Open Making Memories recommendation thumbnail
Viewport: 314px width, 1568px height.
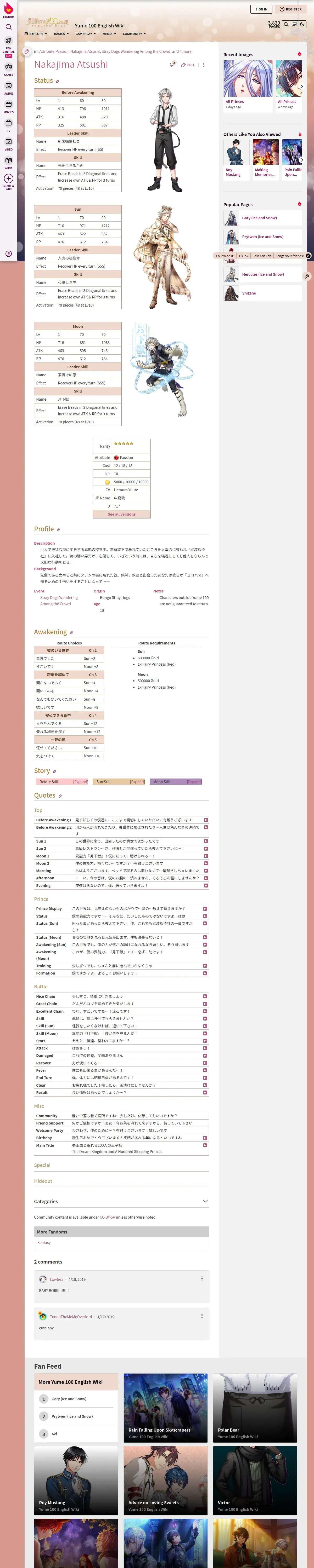[265, 152]
